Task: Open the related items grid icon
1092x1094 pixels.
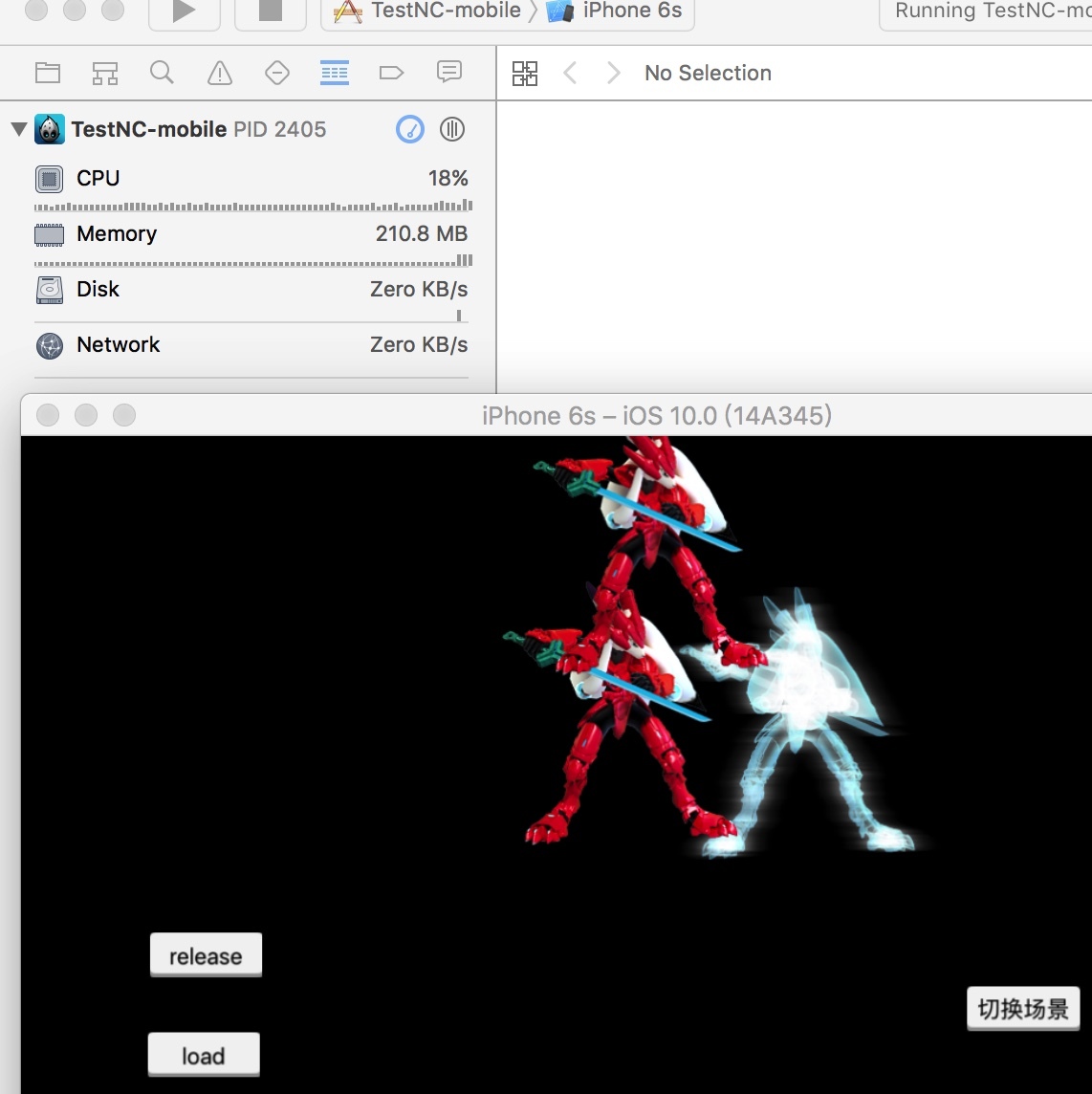Action: (x=525, y=74)
